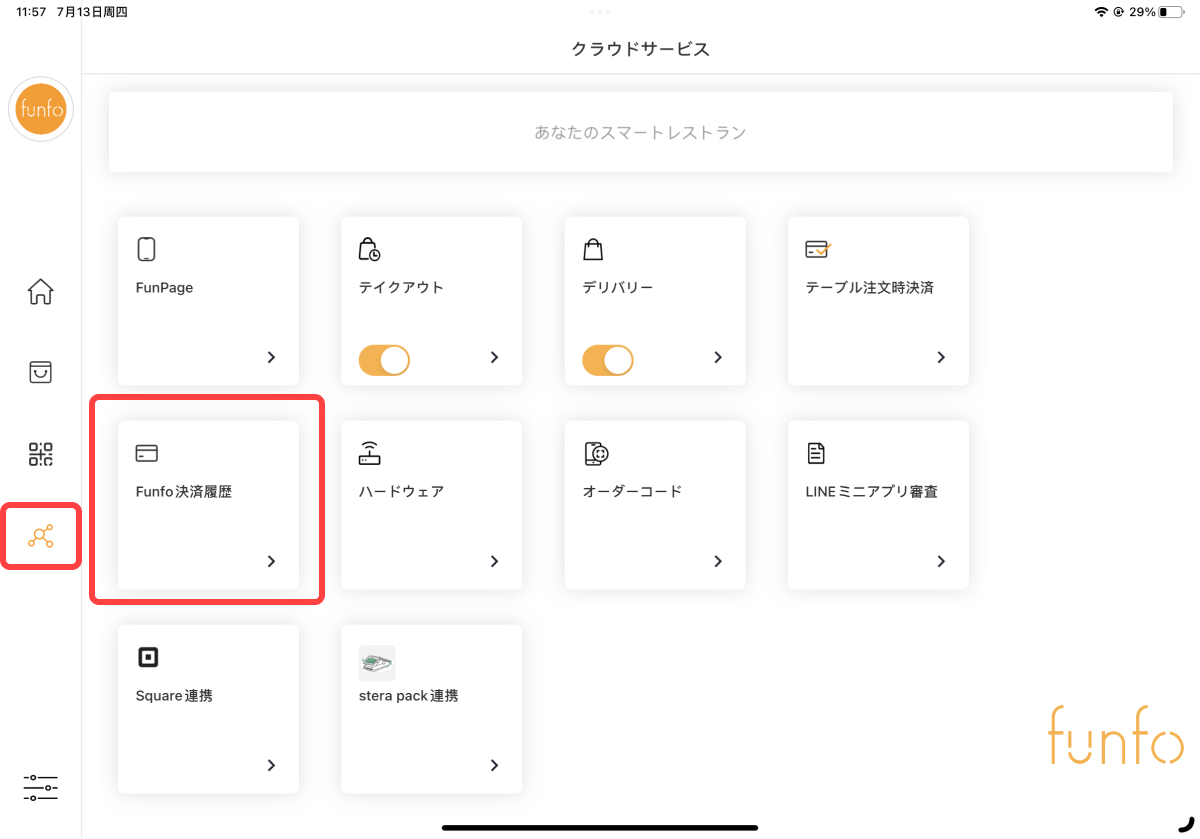Click the オーダーコード label
This screenshot has height=839, width=1200.
tap(632, 491)
